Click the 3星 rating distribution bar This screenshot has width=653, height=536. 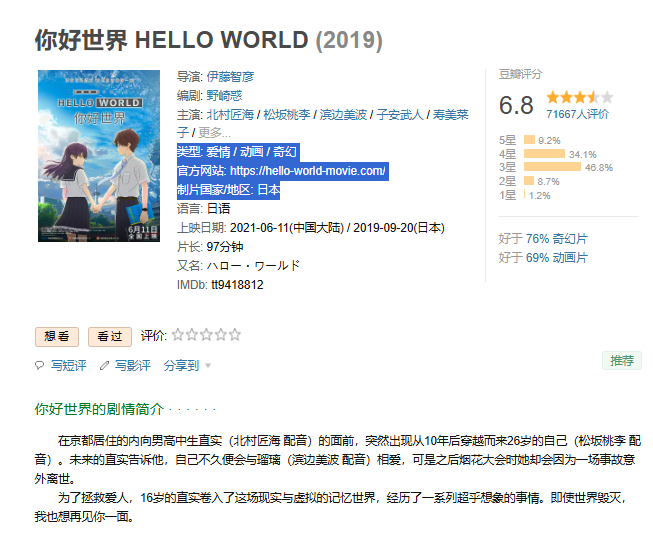(552, 168)
